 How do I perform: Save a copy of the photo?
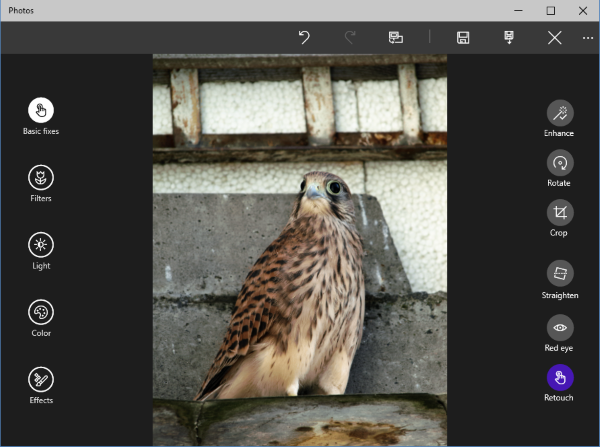tap(509, 38)
